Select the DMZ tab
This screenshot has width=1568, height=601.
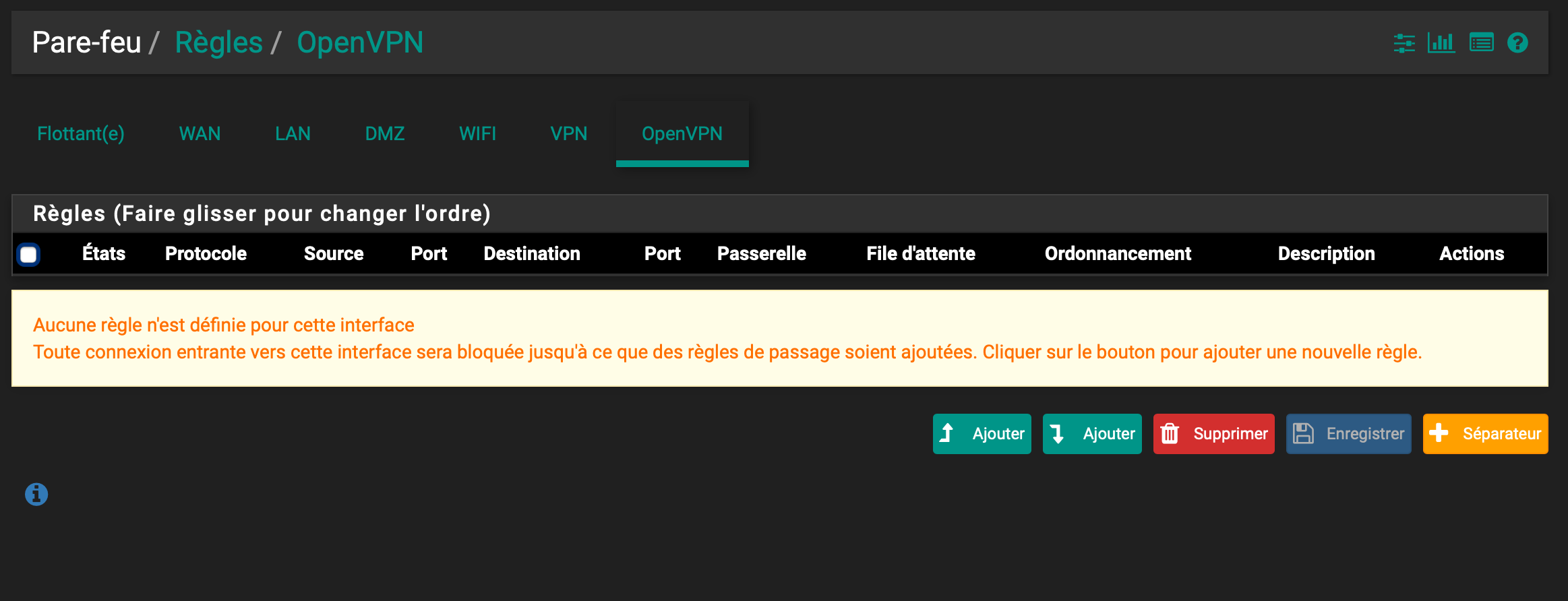coord(385,133)
